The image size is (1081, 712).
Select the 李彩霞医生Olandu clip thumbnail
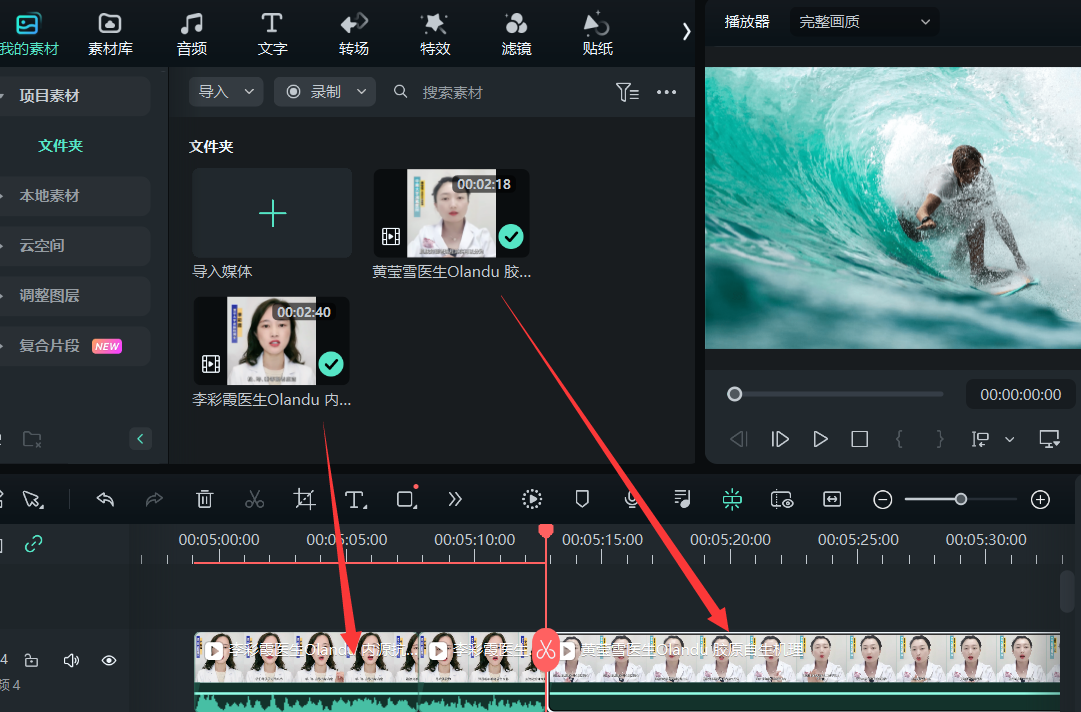[272, 340]
